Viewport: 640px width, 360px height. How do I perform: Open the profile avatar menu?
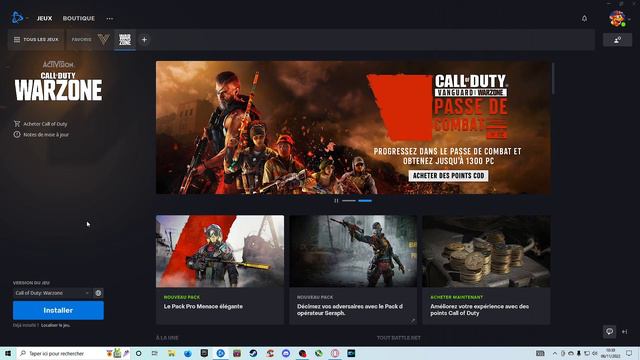coord(617,18)
